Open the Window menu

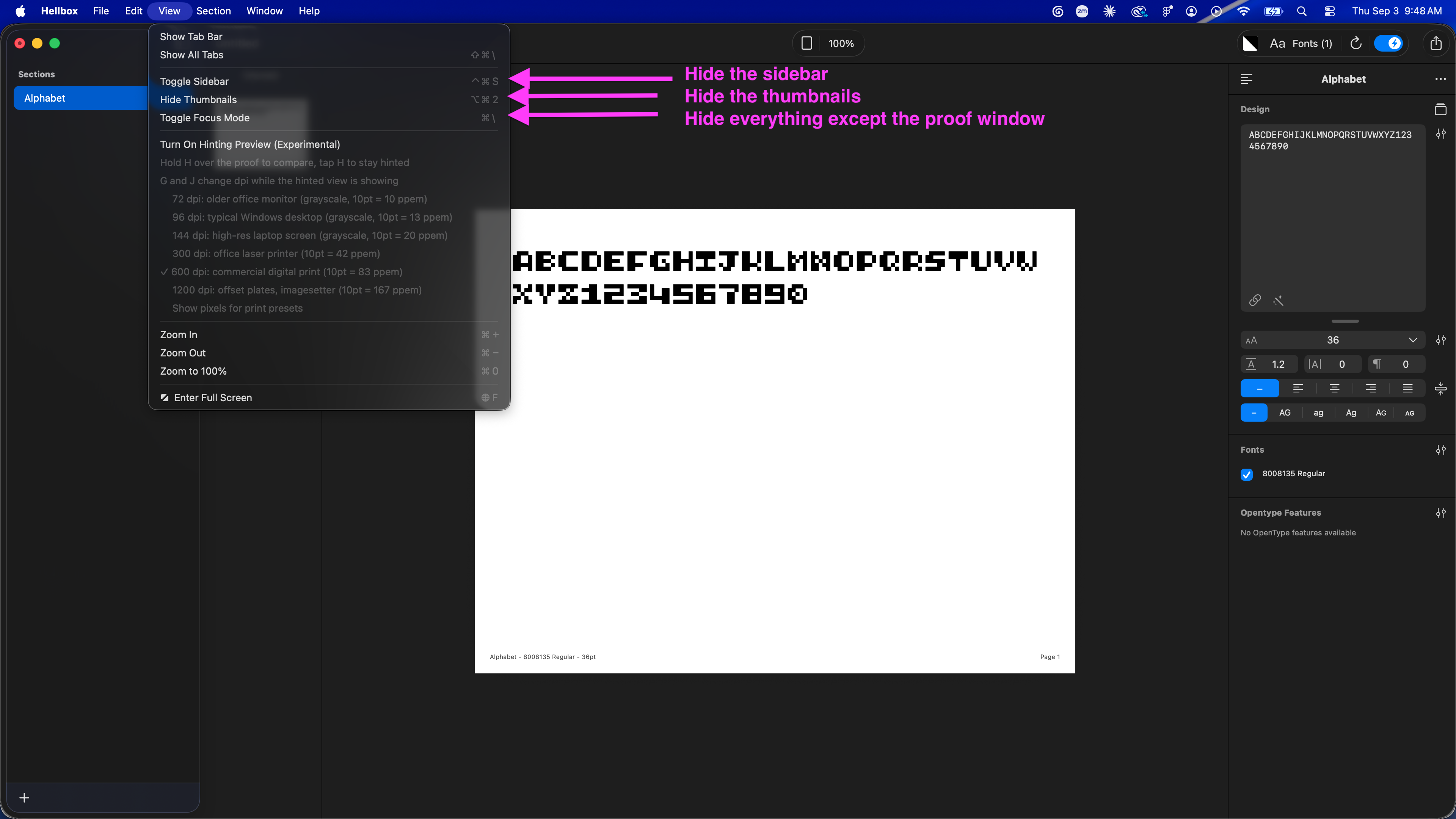pyautogui.click(x=265, y=11)
